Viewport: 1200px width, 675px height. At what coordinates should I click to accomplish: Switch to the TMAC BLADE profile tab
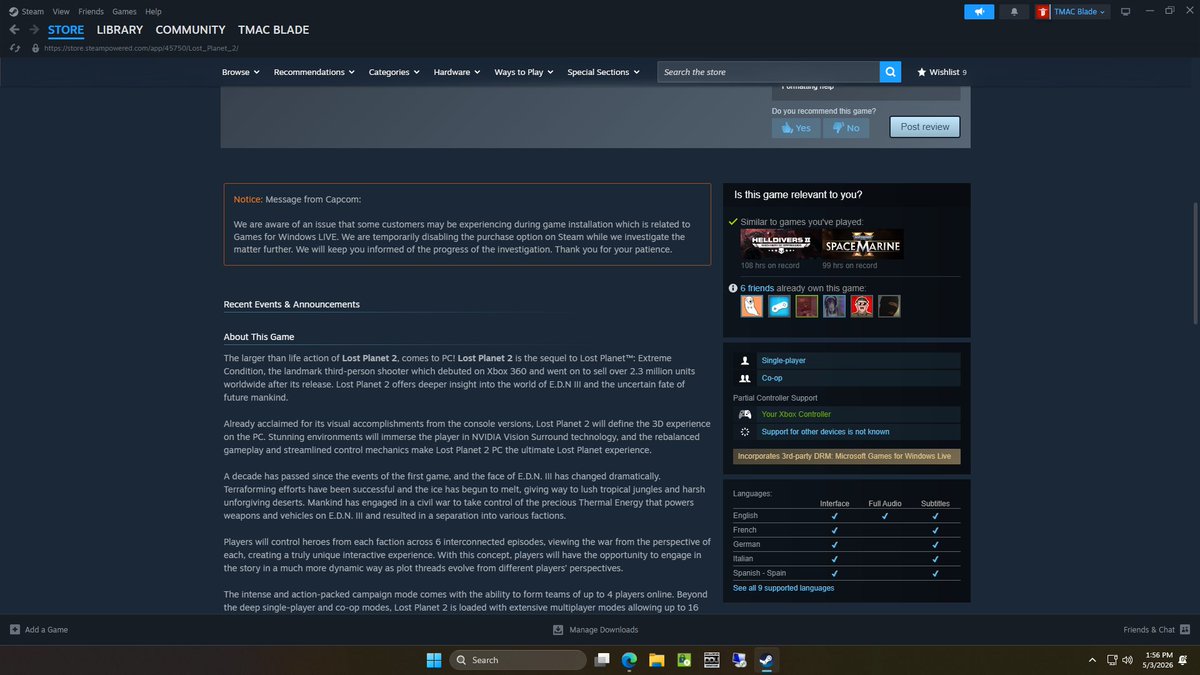coord(273,30)
